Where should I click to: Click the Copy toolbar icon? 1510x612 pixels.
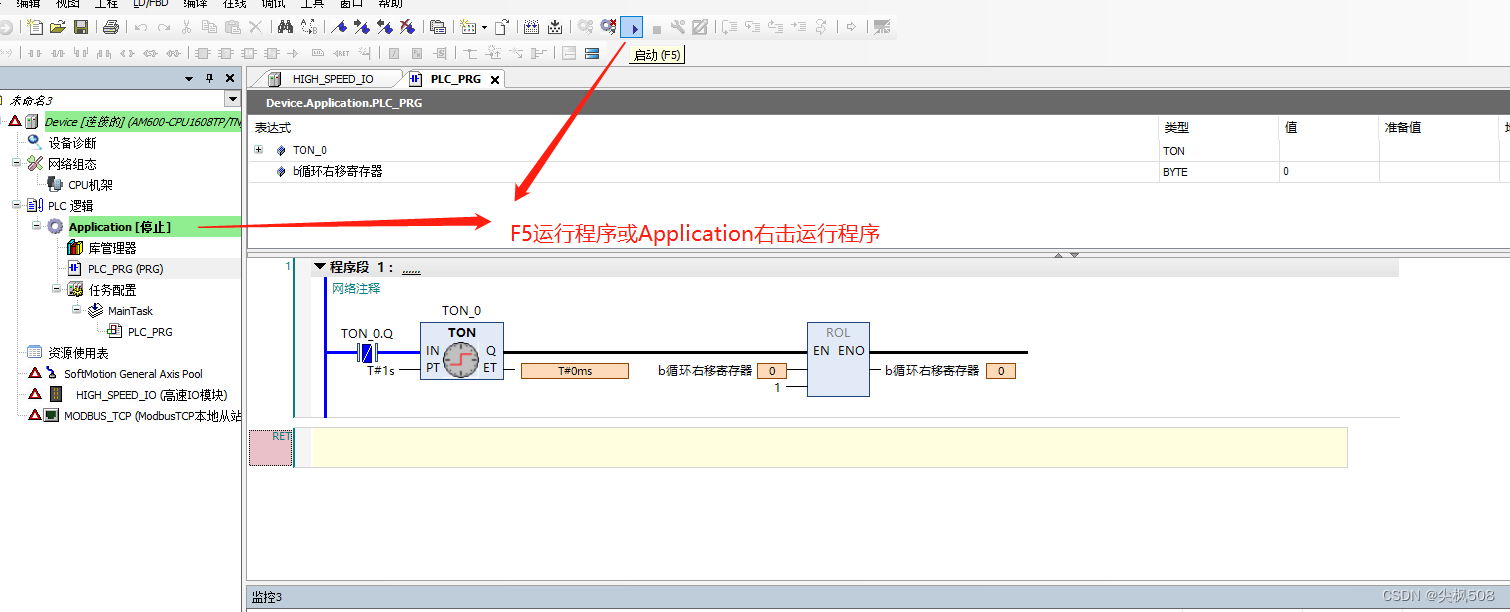209,27
